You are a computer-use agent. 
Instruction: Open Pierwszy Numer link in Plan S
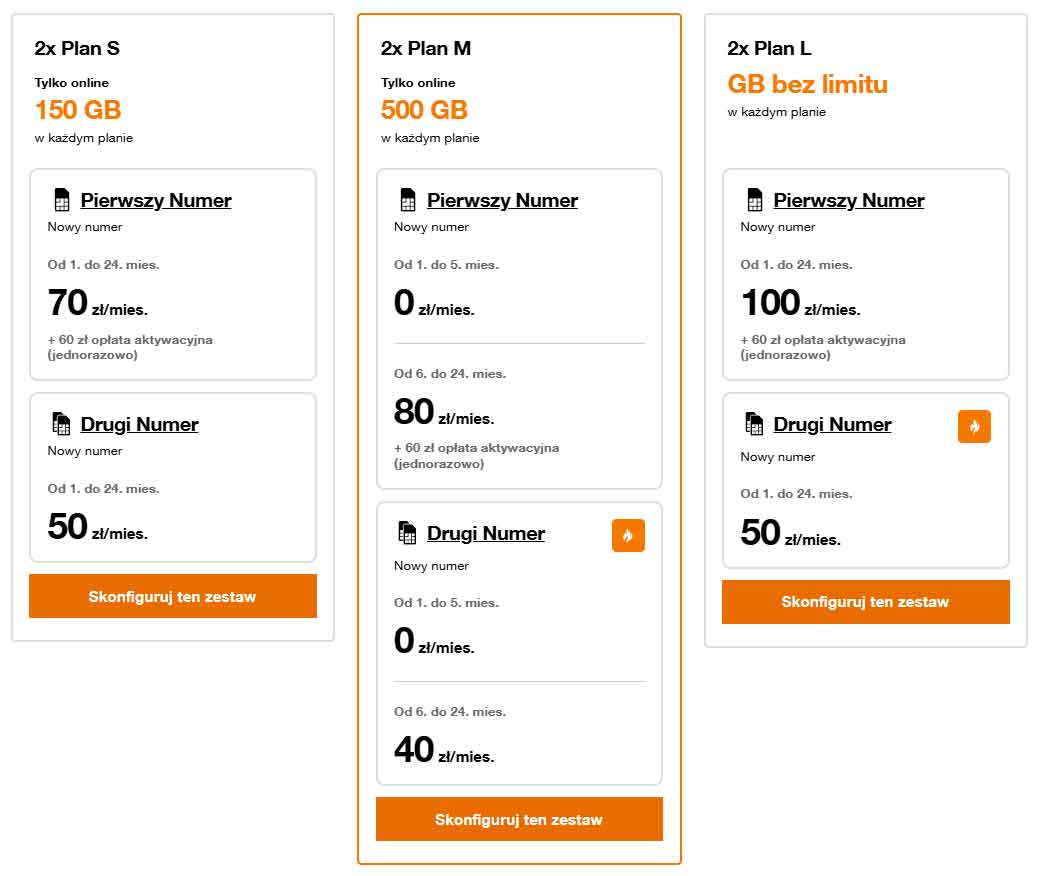coord(156,200)
